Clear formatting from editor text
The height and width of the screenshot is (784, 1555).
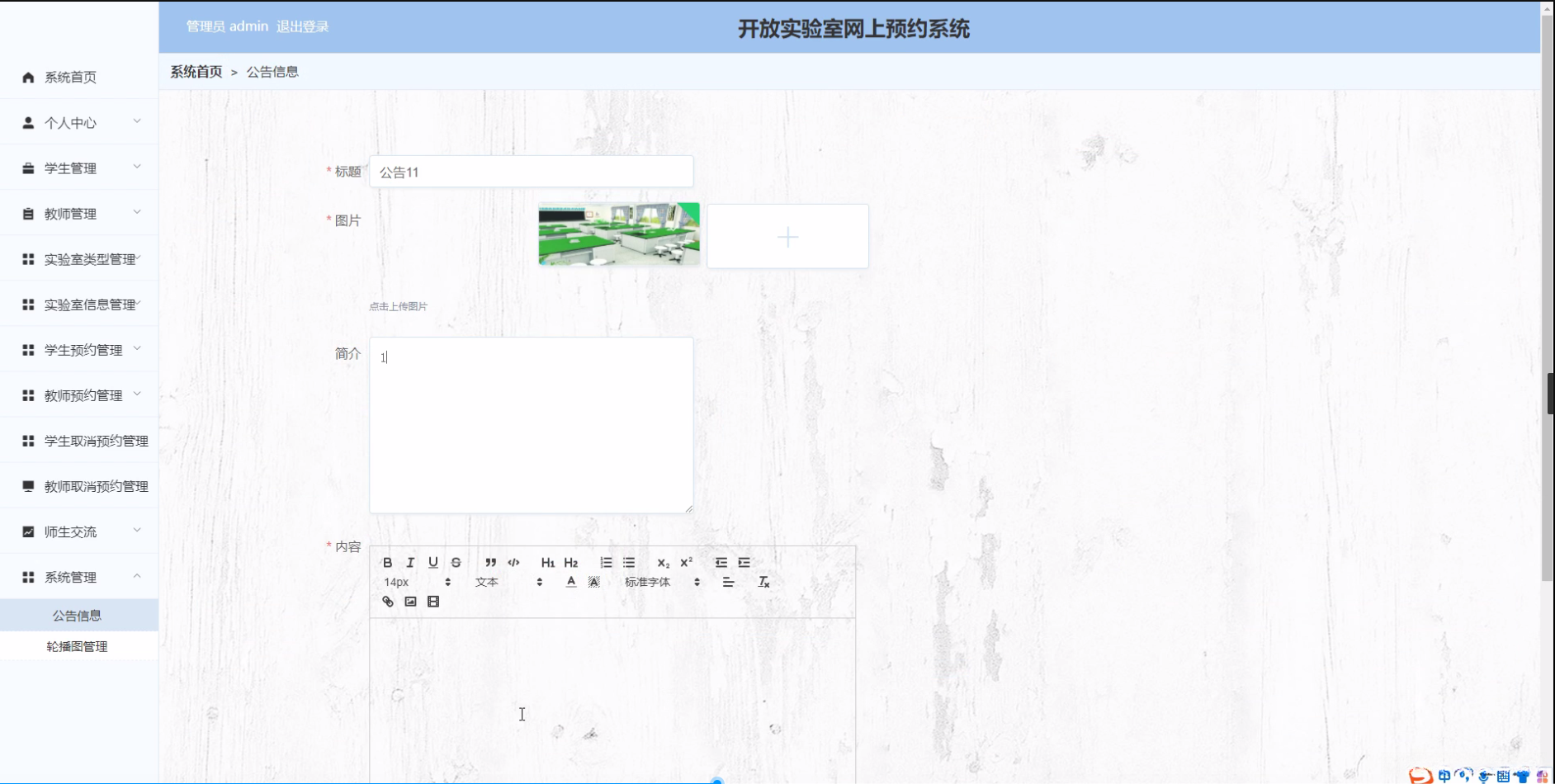763,583
